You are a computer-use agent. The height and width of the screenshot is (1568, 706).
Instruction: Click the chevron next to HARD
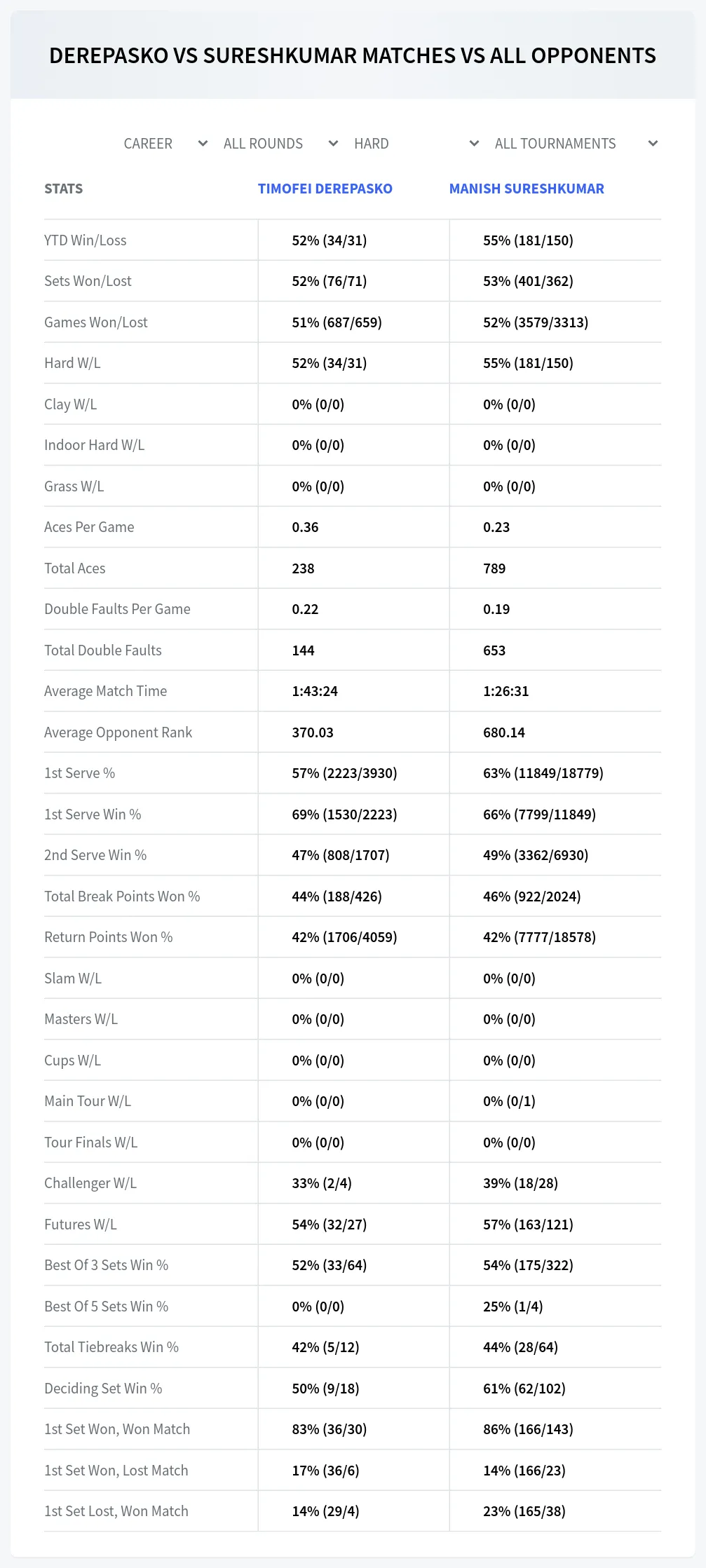point(474,144)
